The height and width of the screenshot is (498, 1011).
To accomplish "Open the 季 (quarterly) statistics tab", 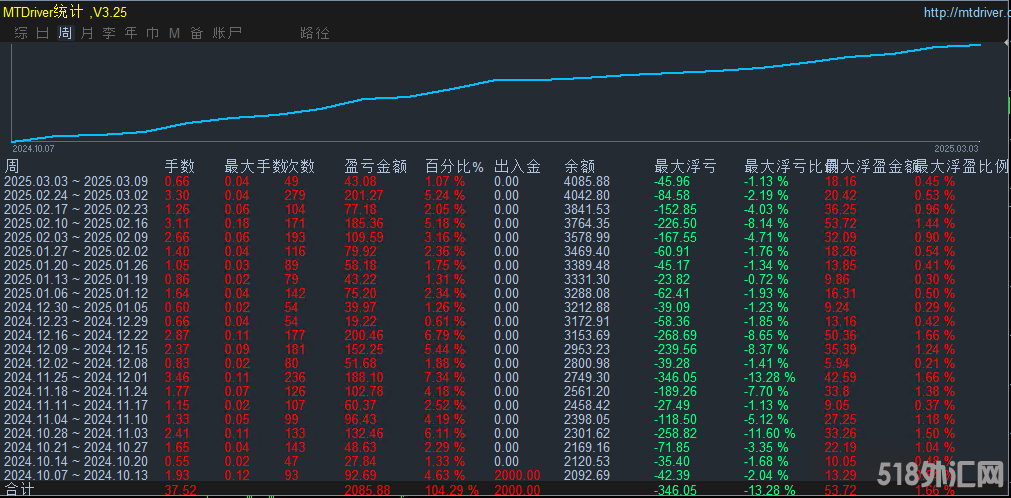I will pyautogui.click(x=109, y=33).
